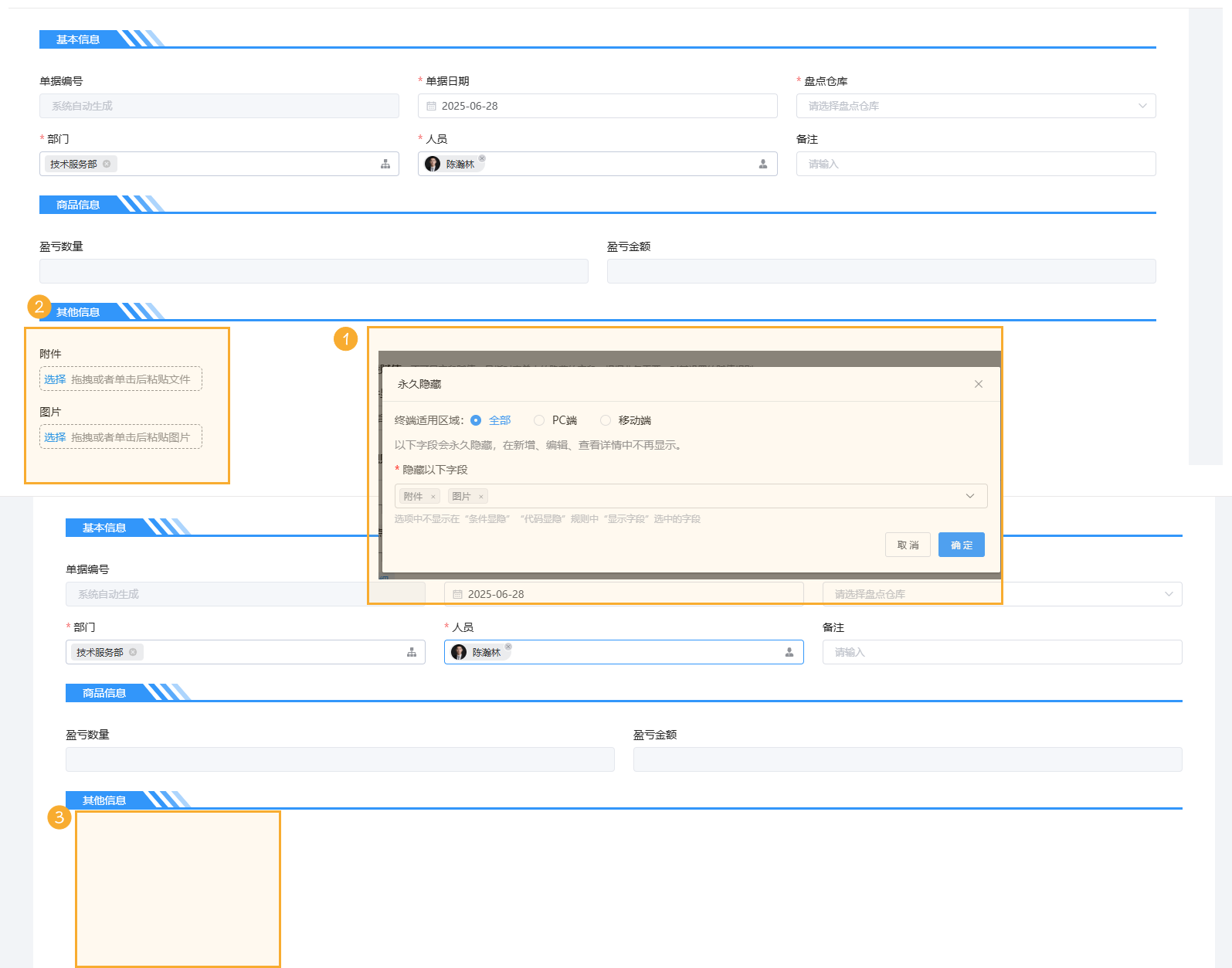Click the upper 备注 input field
Viewport: 1232px width, 968px height.
pos(976,164)
